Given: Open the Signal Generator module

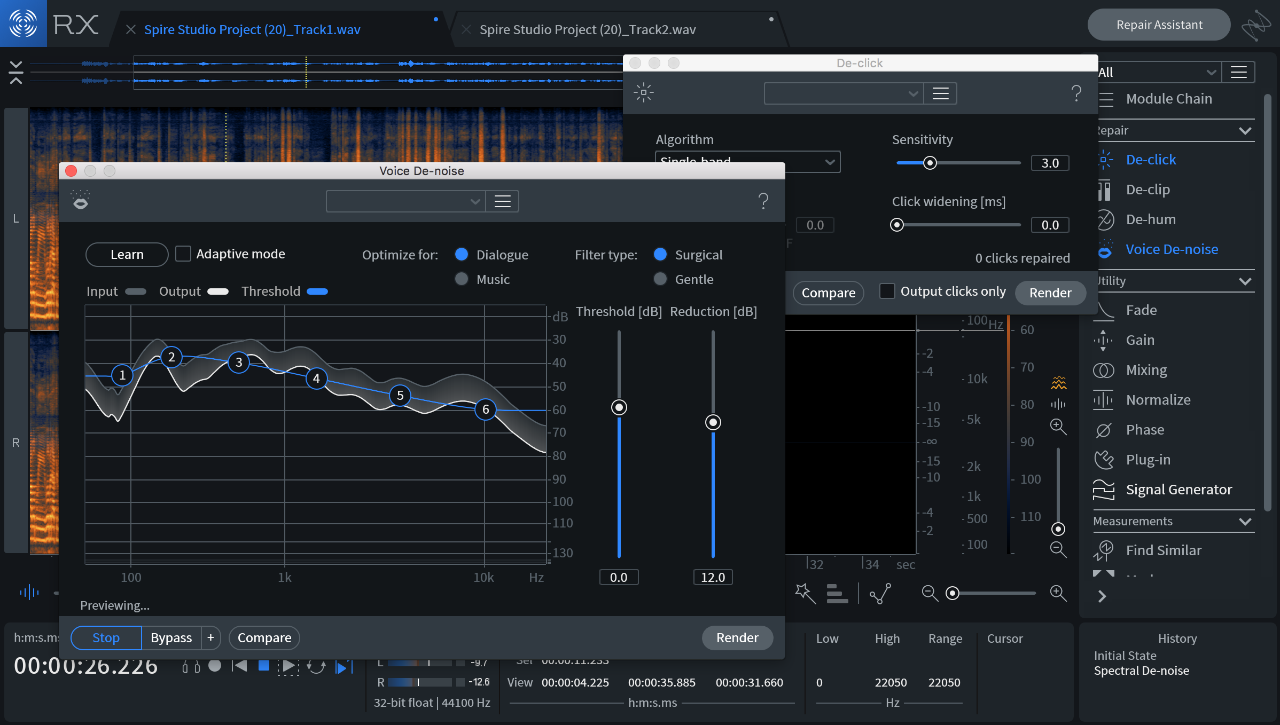Looking at the screenshot, I should click(x=1179, y=490).
